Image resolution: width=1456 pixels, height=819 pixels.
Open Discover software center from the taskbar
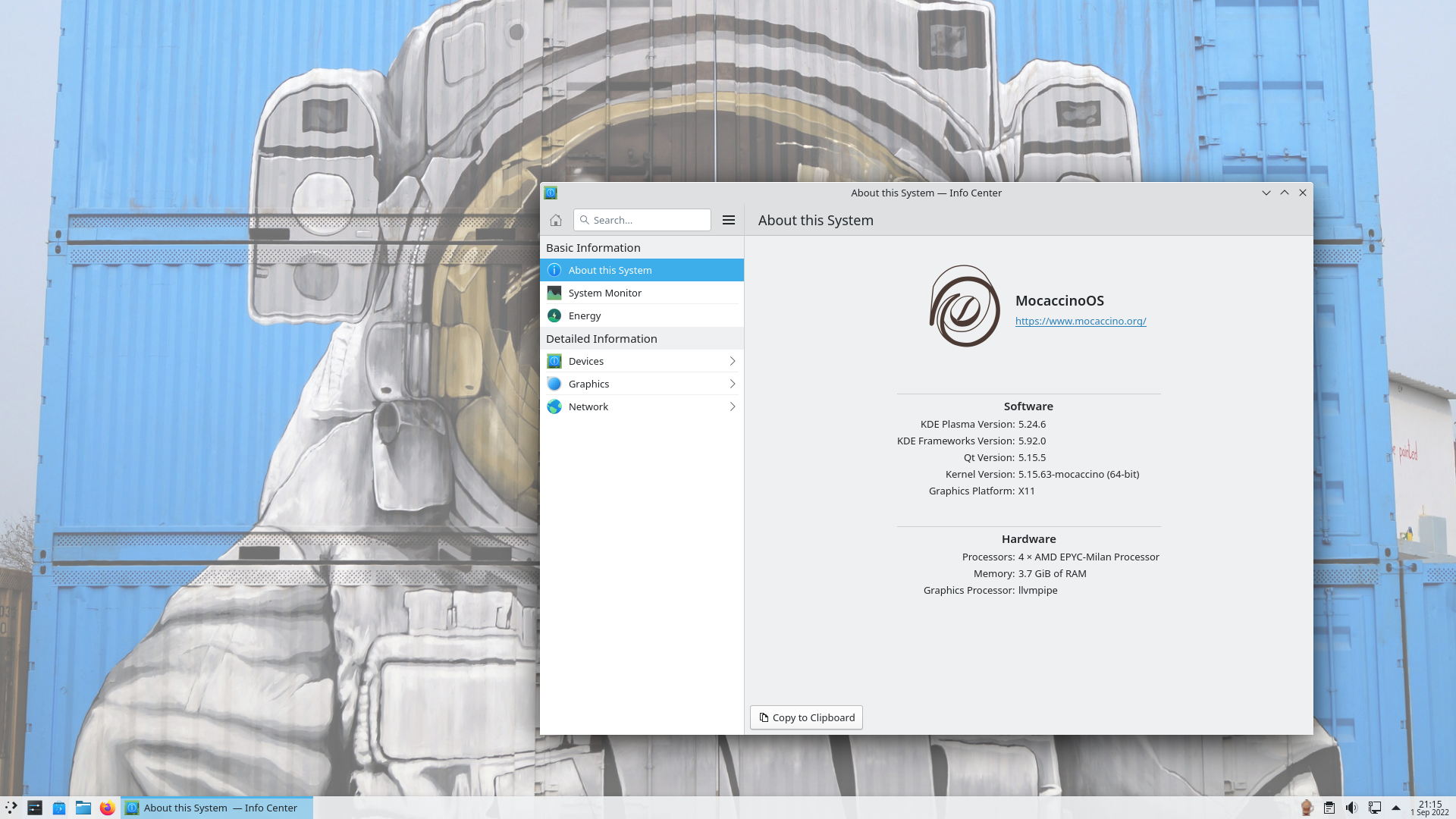(59, 808)
